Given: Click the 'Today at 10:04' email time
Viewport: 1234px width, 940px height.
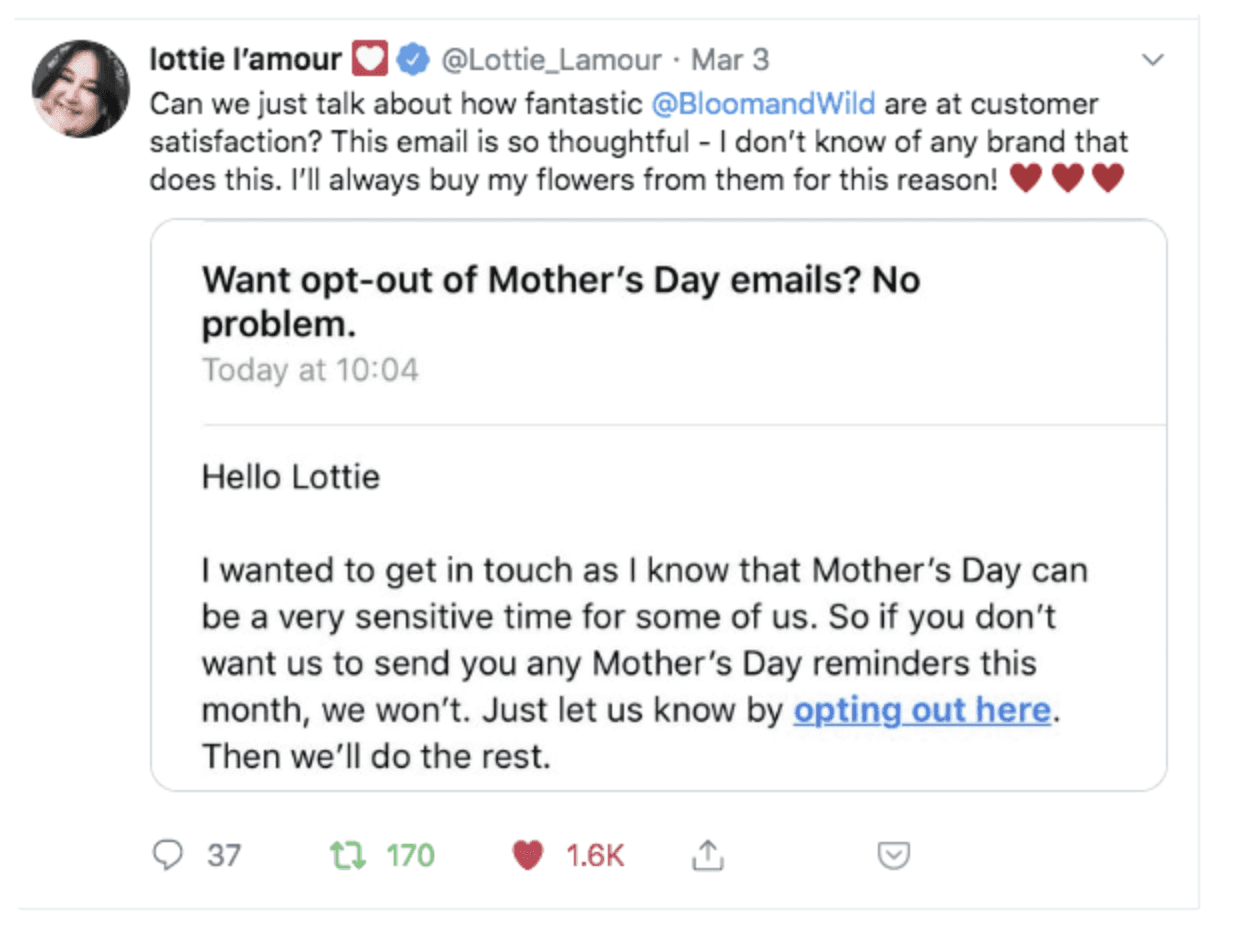Looking at the screenshot, I should (310, 371).
